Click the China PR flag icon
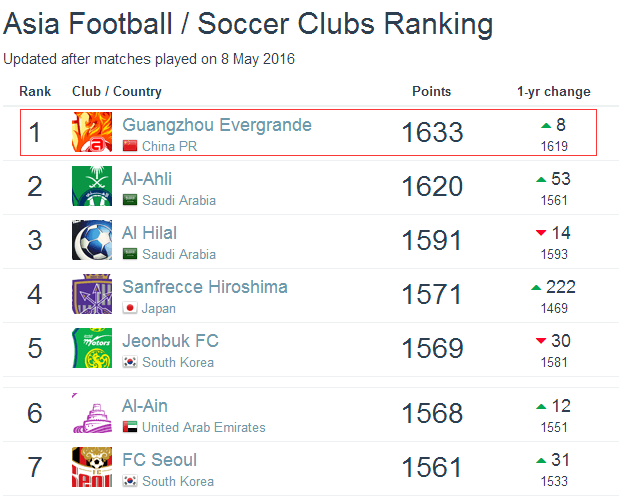The image size is (628, 496). 130,146
